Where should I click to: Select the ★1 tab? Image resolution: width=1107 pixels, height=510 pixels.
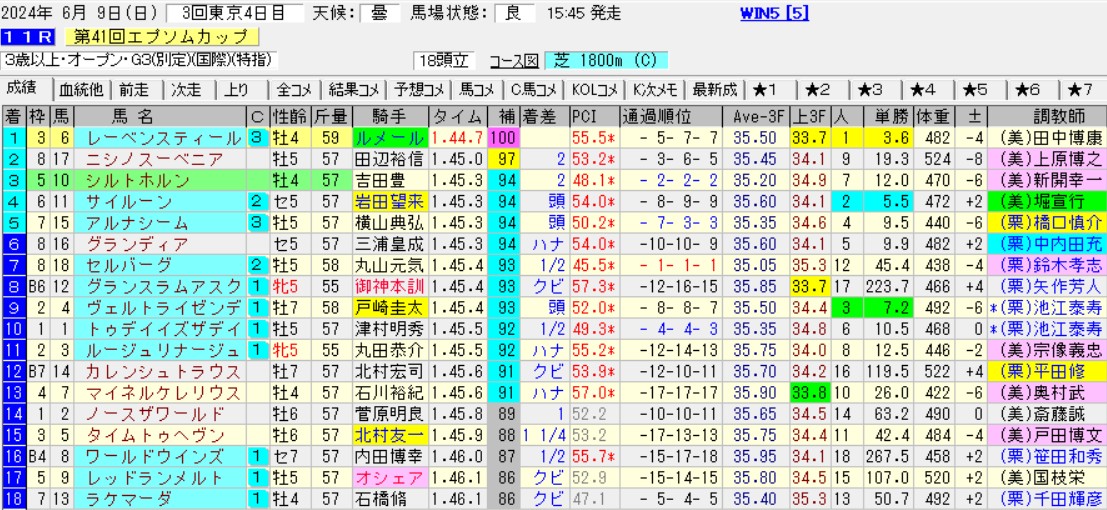[x=772, y=89]
